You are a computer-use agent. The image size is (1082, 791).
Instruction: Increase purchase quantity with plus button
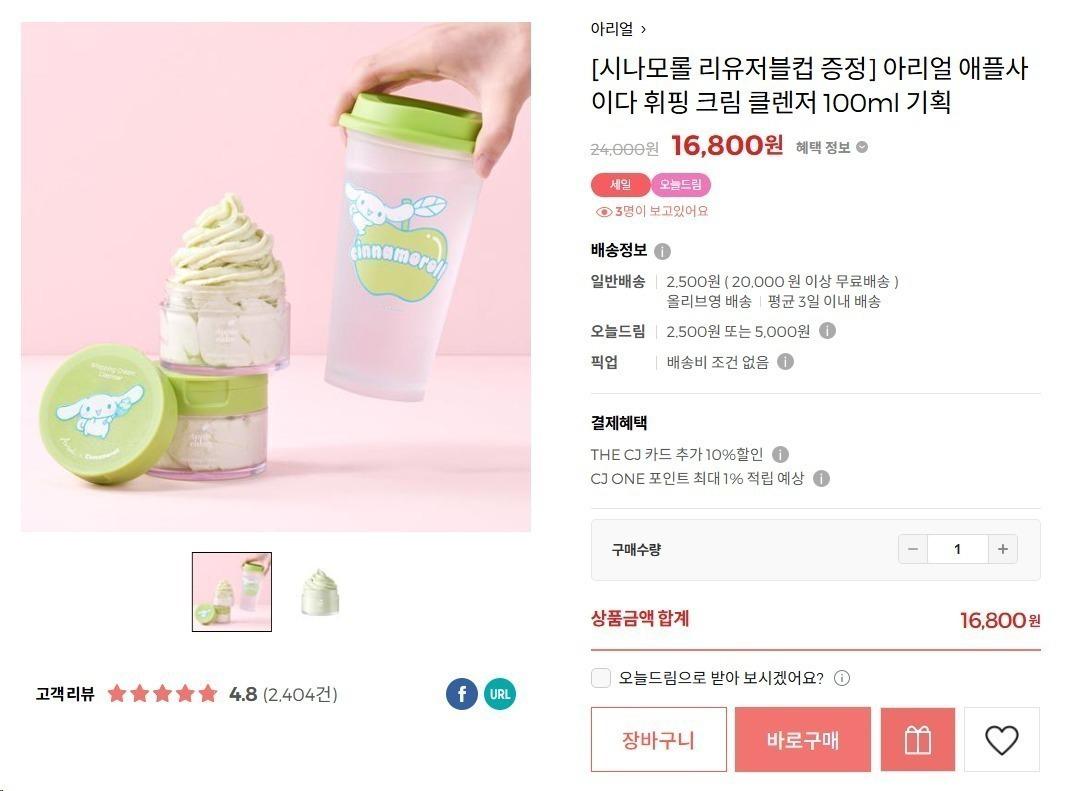click(x=1003, y=549)
